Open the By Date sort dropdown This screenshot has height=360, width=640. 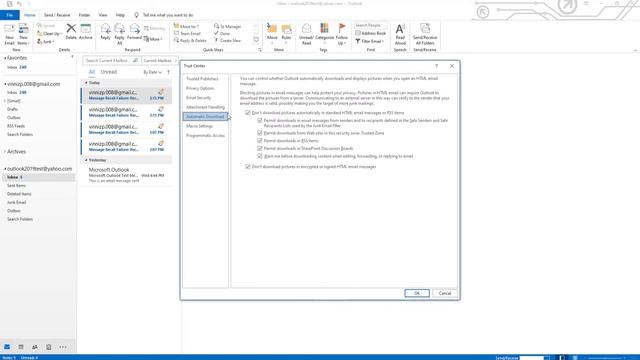[152, 72]
